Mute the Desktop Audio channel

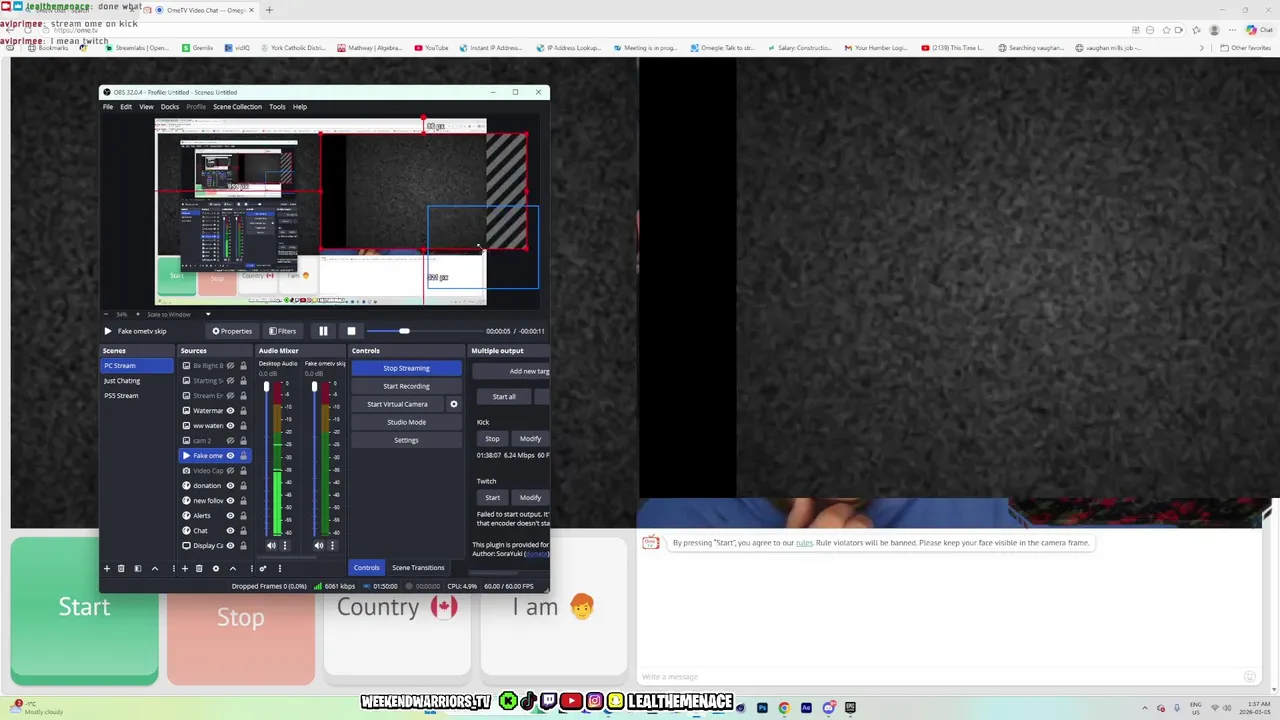tap(271, 545)
